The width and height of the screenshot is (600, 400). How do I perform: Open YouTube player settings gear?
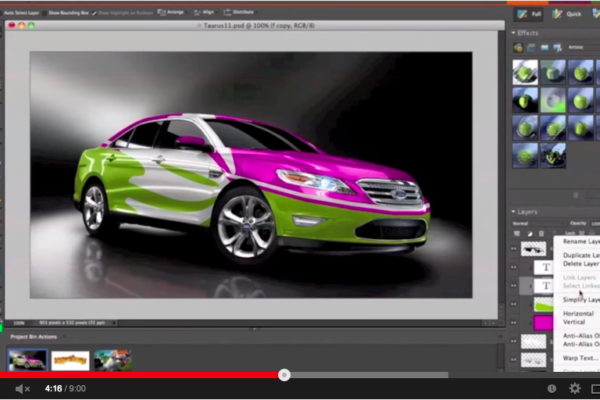click(575, 388)
